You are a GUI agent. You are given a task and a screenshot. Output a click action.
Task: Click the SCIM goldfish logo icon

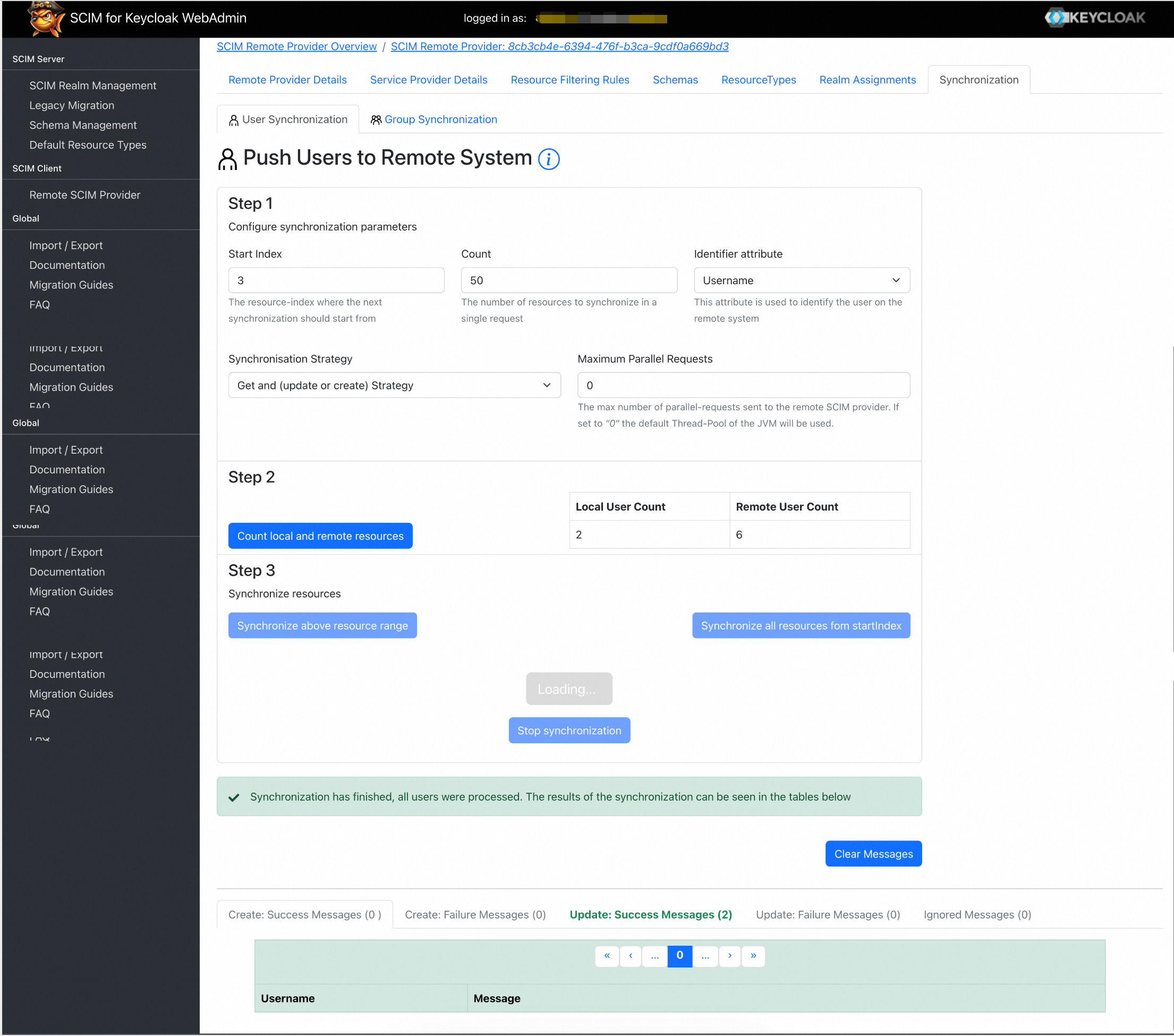click(x=46, y=19)
